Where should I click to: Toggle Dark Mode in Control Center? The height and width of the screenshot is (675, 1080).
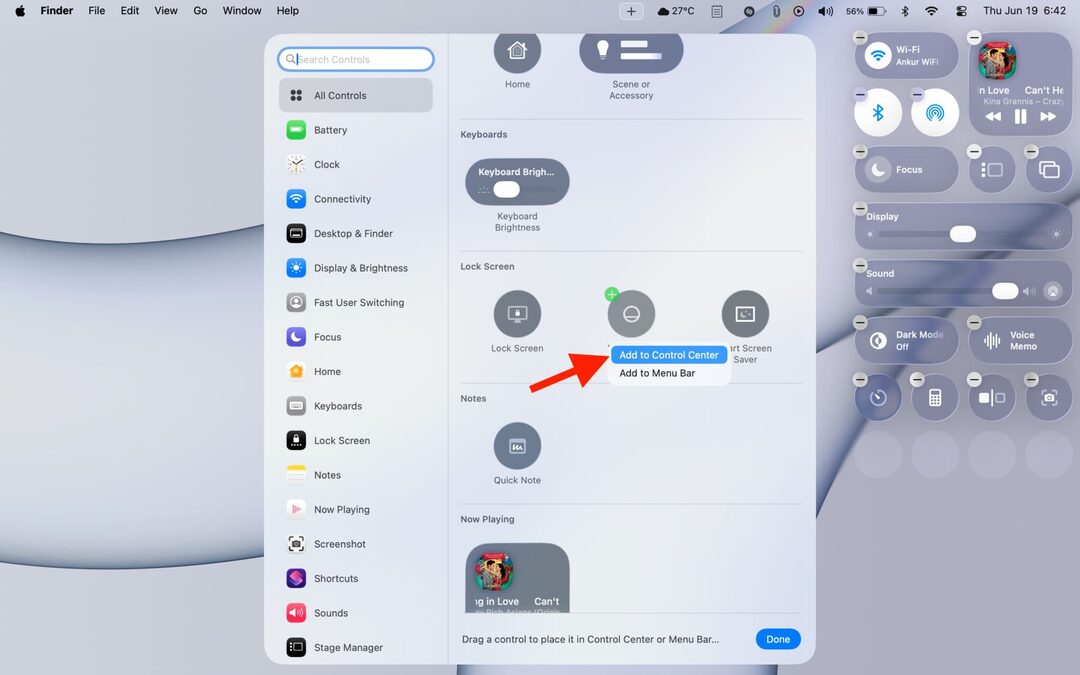point(905,340)
